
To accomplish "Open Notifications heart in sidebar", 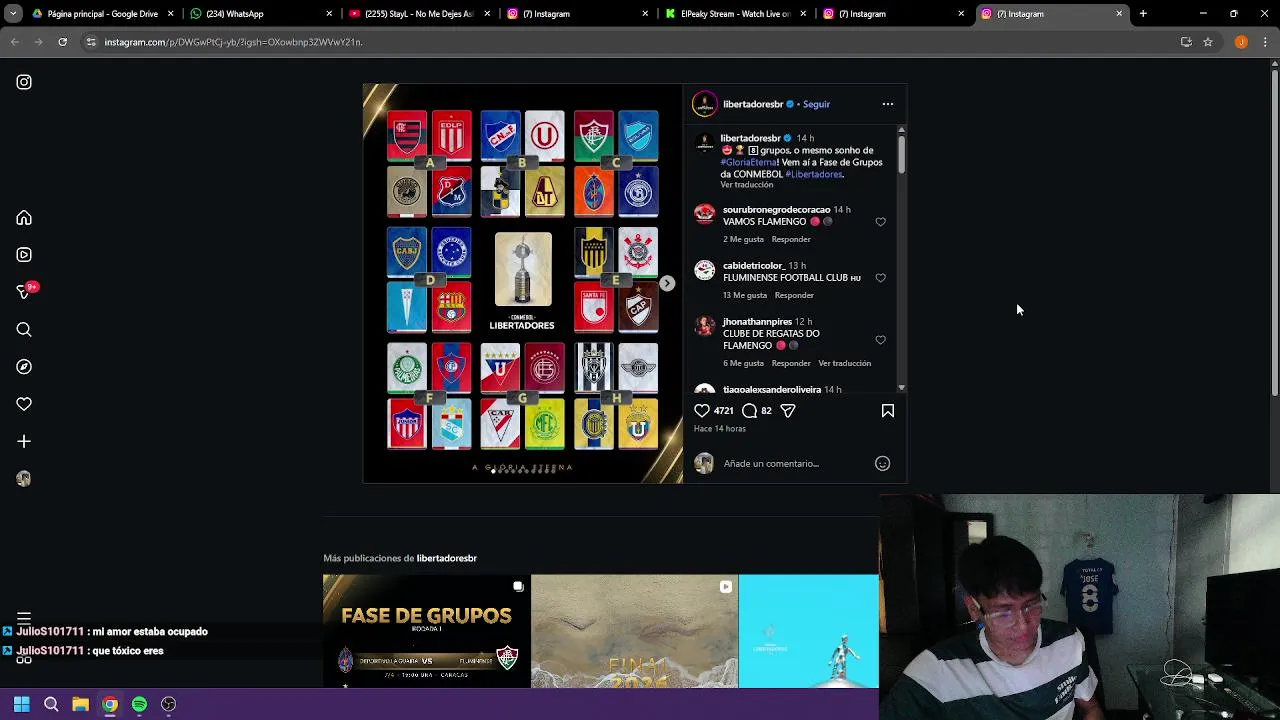I will 24,404.
